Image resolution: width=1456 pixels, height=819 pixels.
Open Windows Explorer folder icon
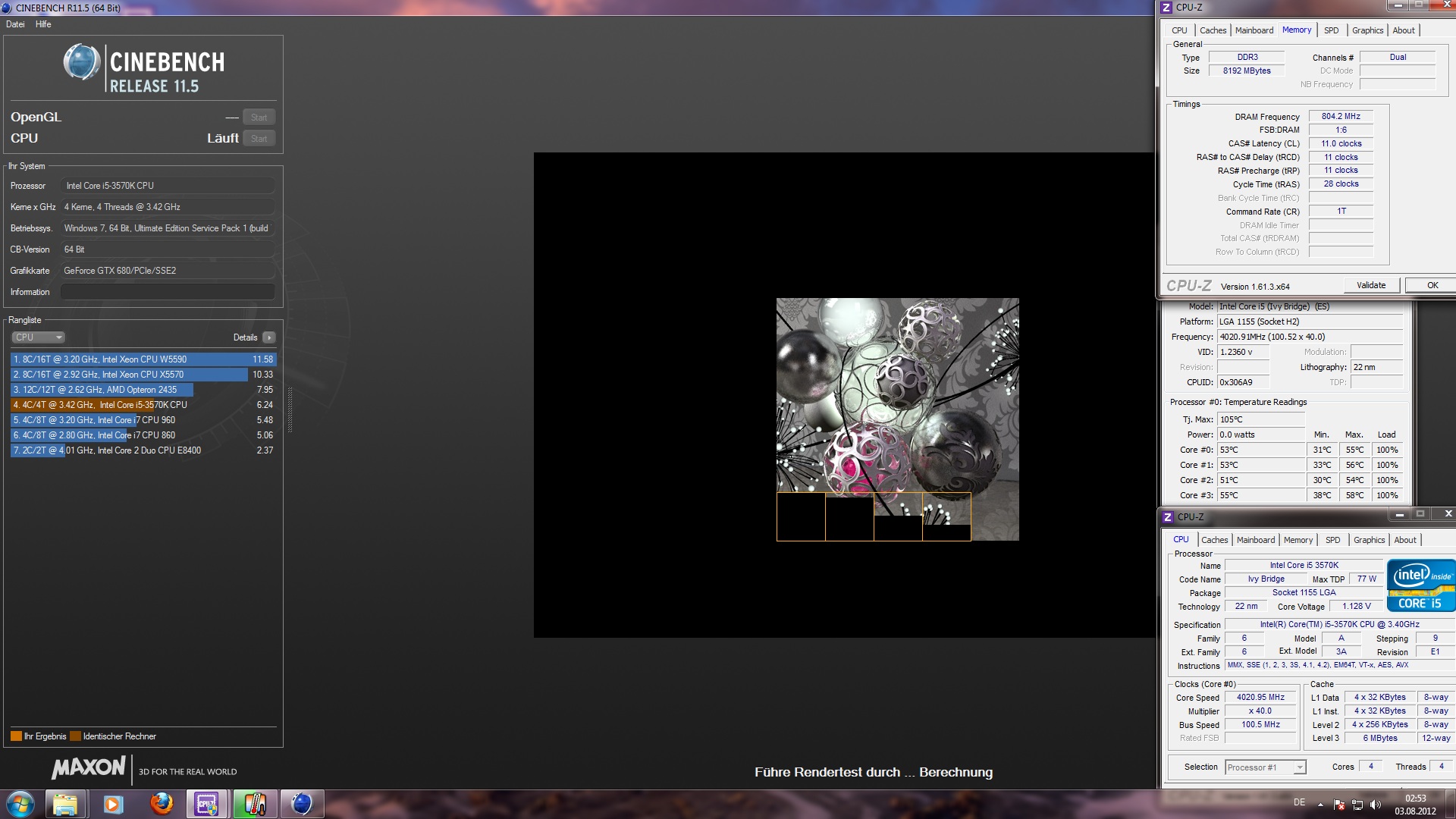coord(65,804)
